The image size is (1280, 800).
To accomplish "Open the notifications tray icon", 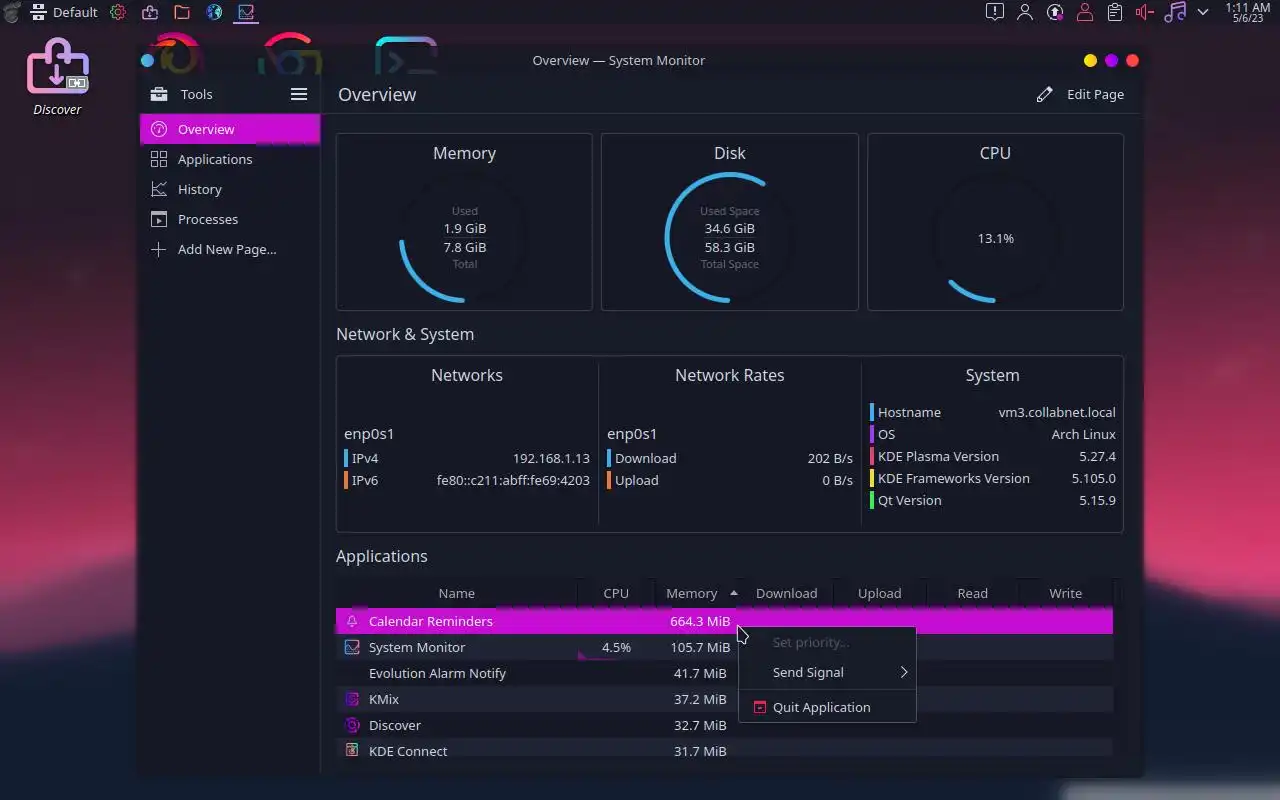I will tap(994, 12).
